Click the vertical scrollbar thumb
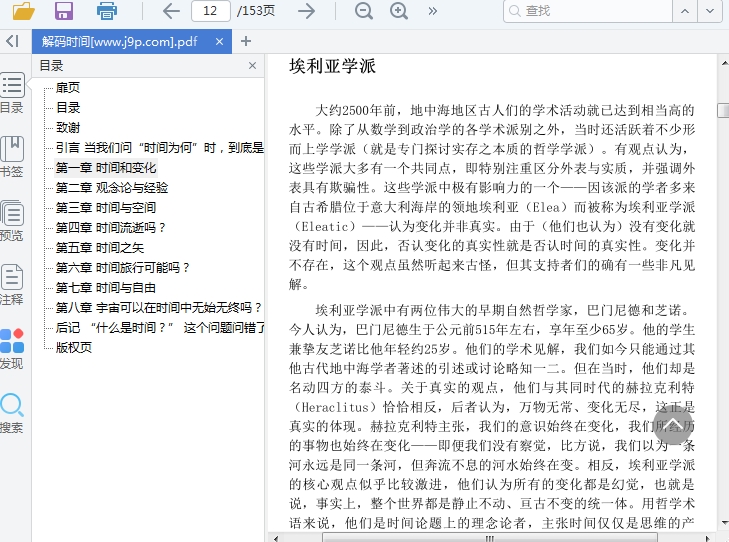 724,110
